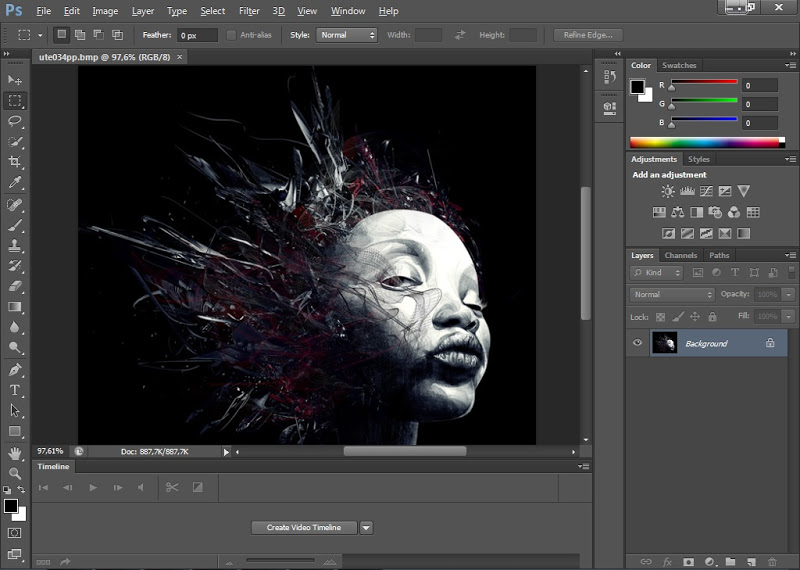Switch to the Styles tab

698,159
